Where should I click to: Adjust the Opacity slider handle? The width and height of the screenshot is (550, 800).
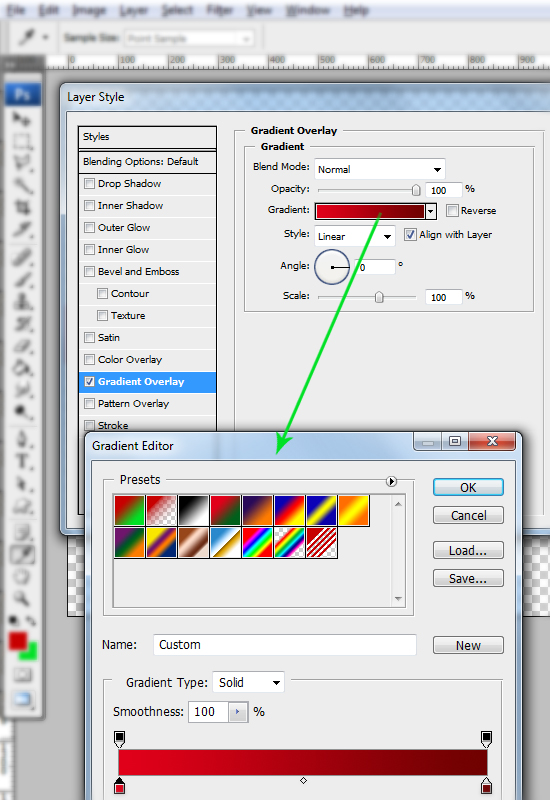point(416,190)
